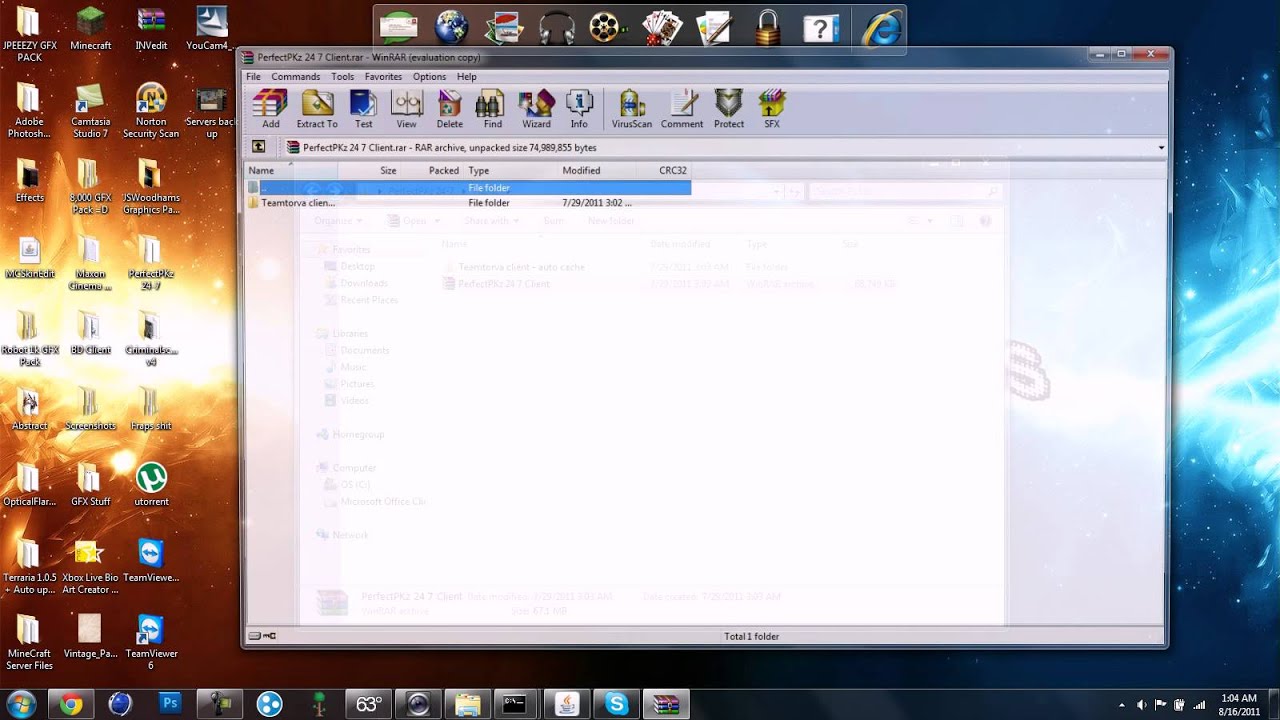This screenshot has width=1280, height=720.
Task: Select the highlighted parent folder row
Action: click(x=469, y=187)
